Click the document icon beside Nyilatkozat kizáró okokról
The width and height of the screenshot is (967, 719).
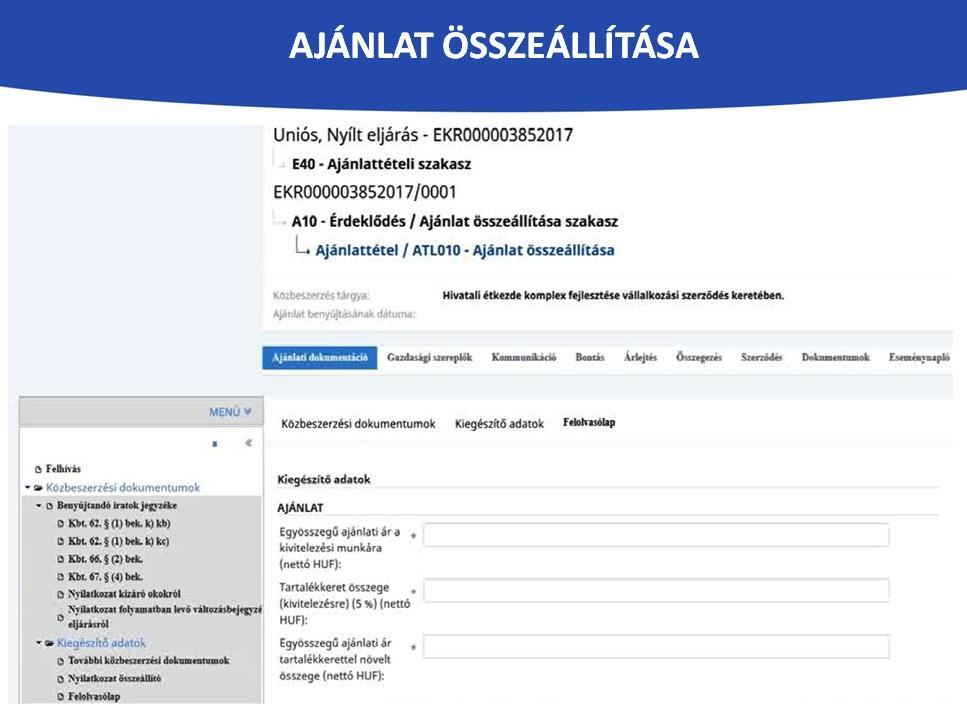60,595
